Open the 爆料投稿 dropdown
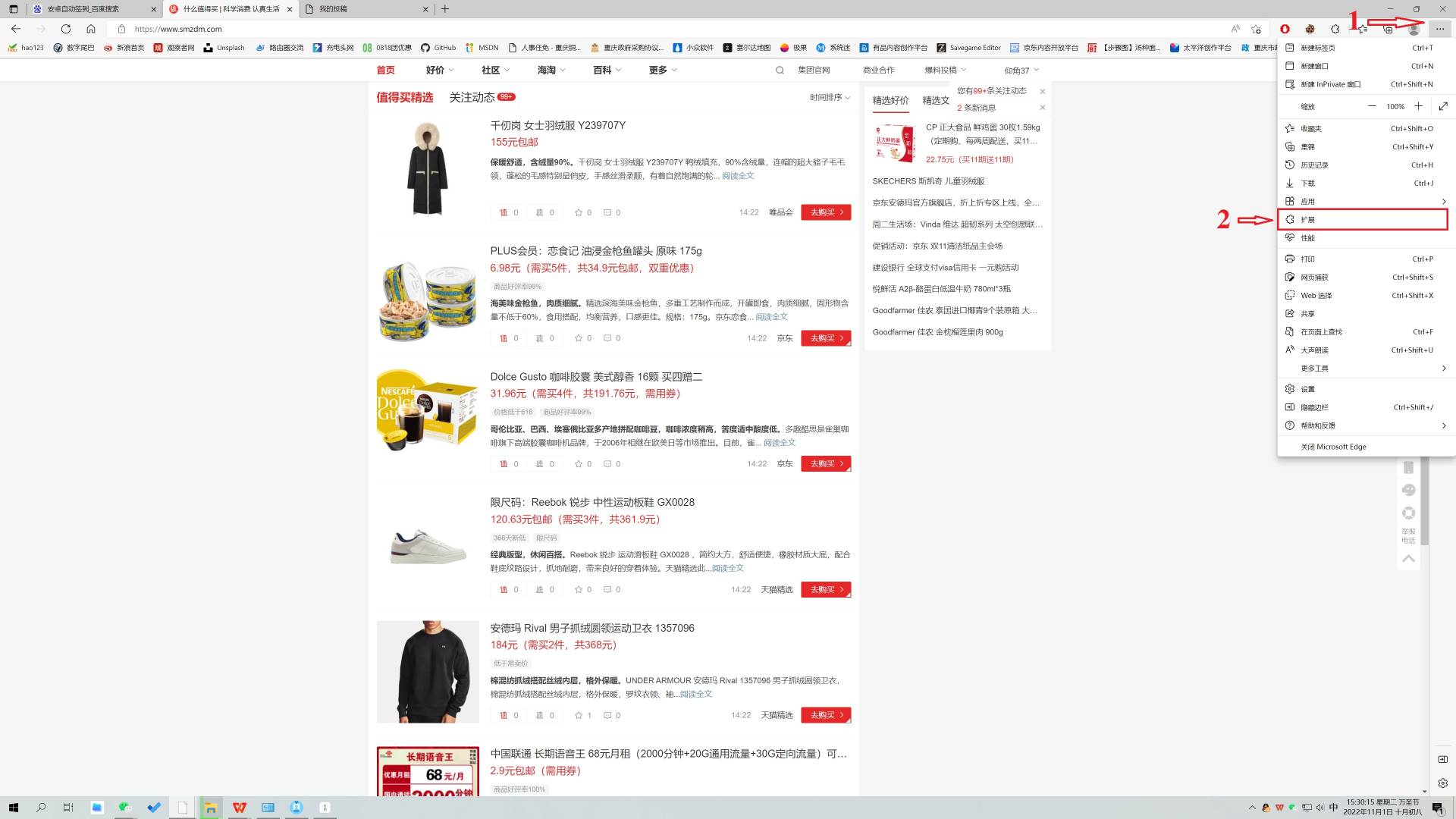 tap(946, 70)
